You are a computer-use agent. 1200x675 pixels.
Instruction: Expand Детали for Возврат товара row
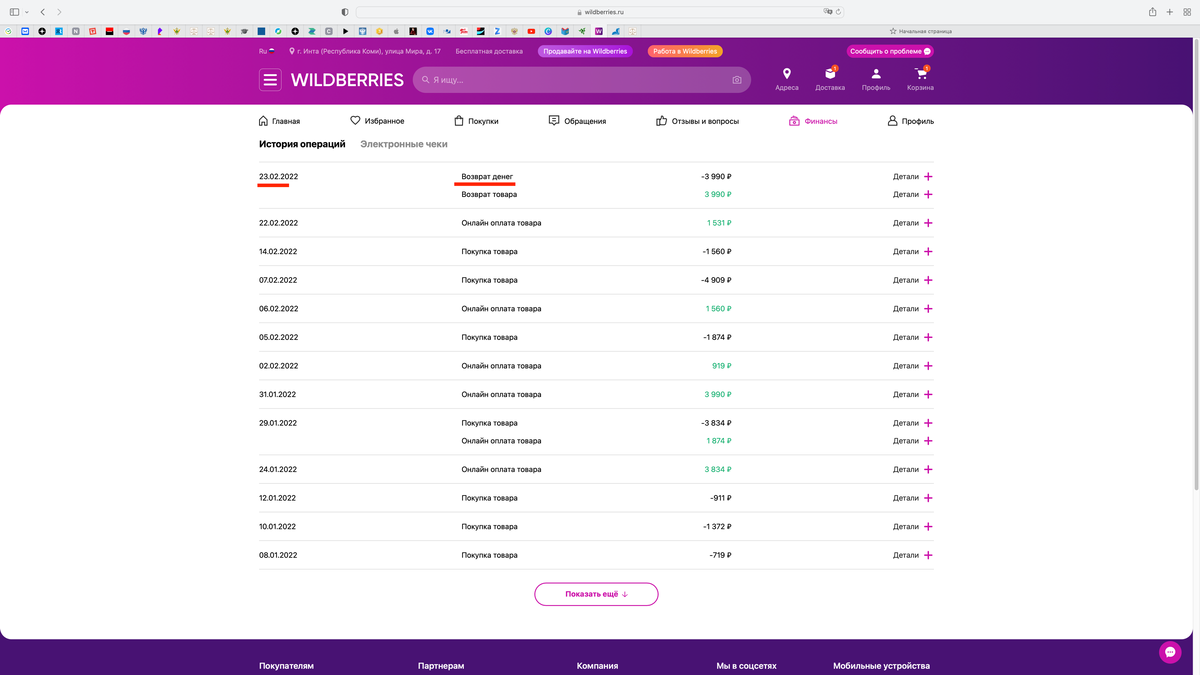[x=912, y=194]
